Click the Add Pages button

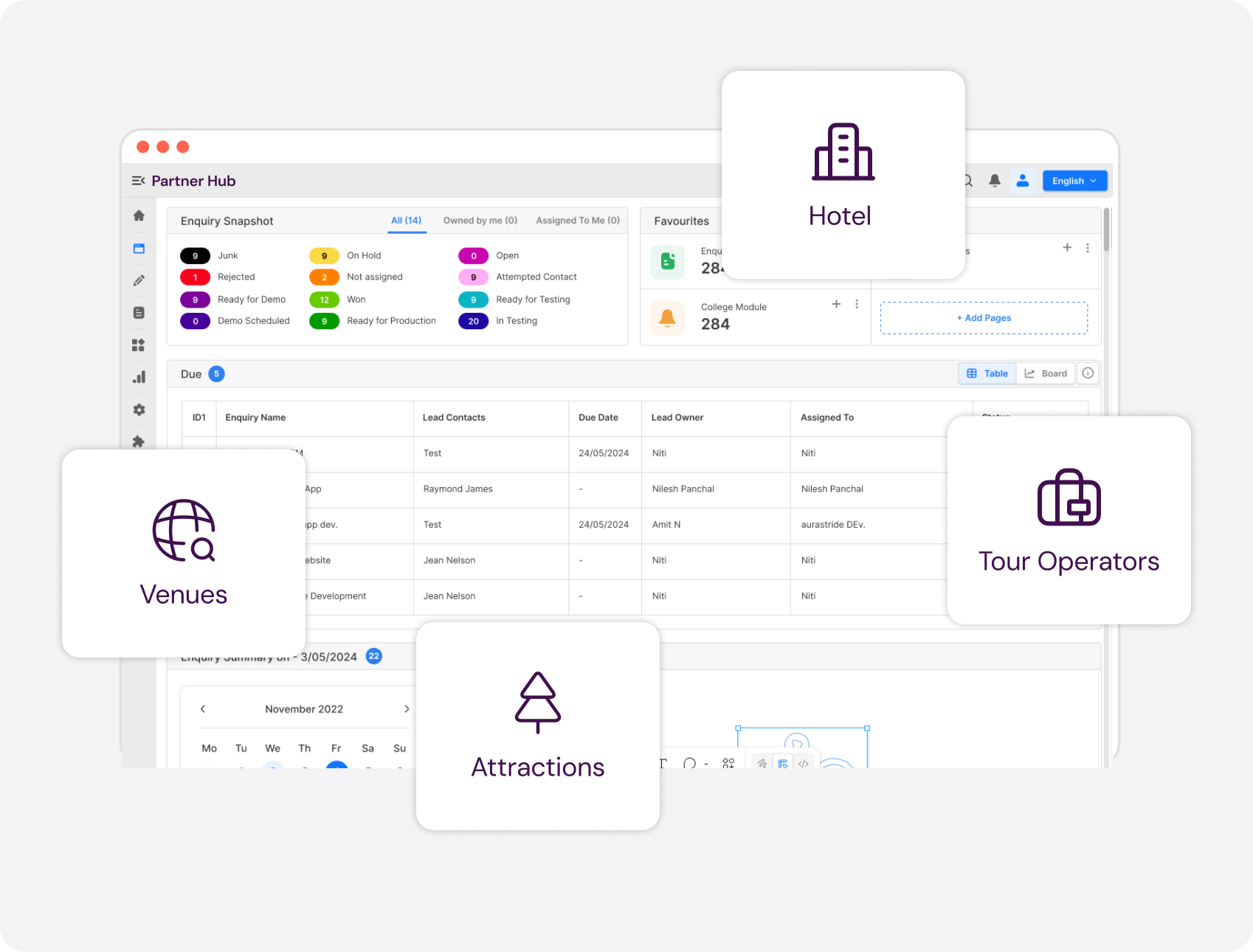click(x=983, y=318)
